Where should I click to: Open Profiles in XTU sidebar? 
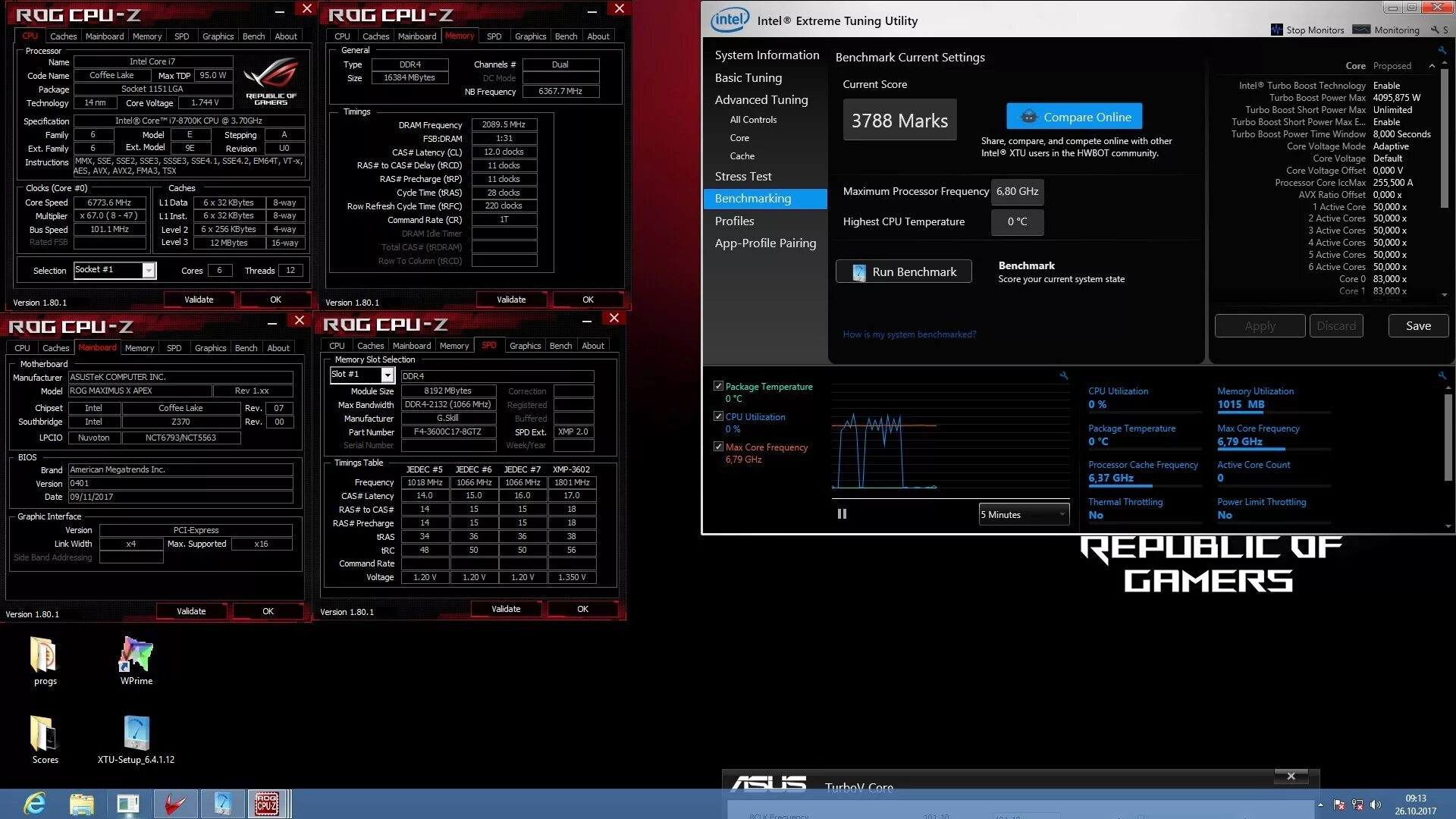734,221
